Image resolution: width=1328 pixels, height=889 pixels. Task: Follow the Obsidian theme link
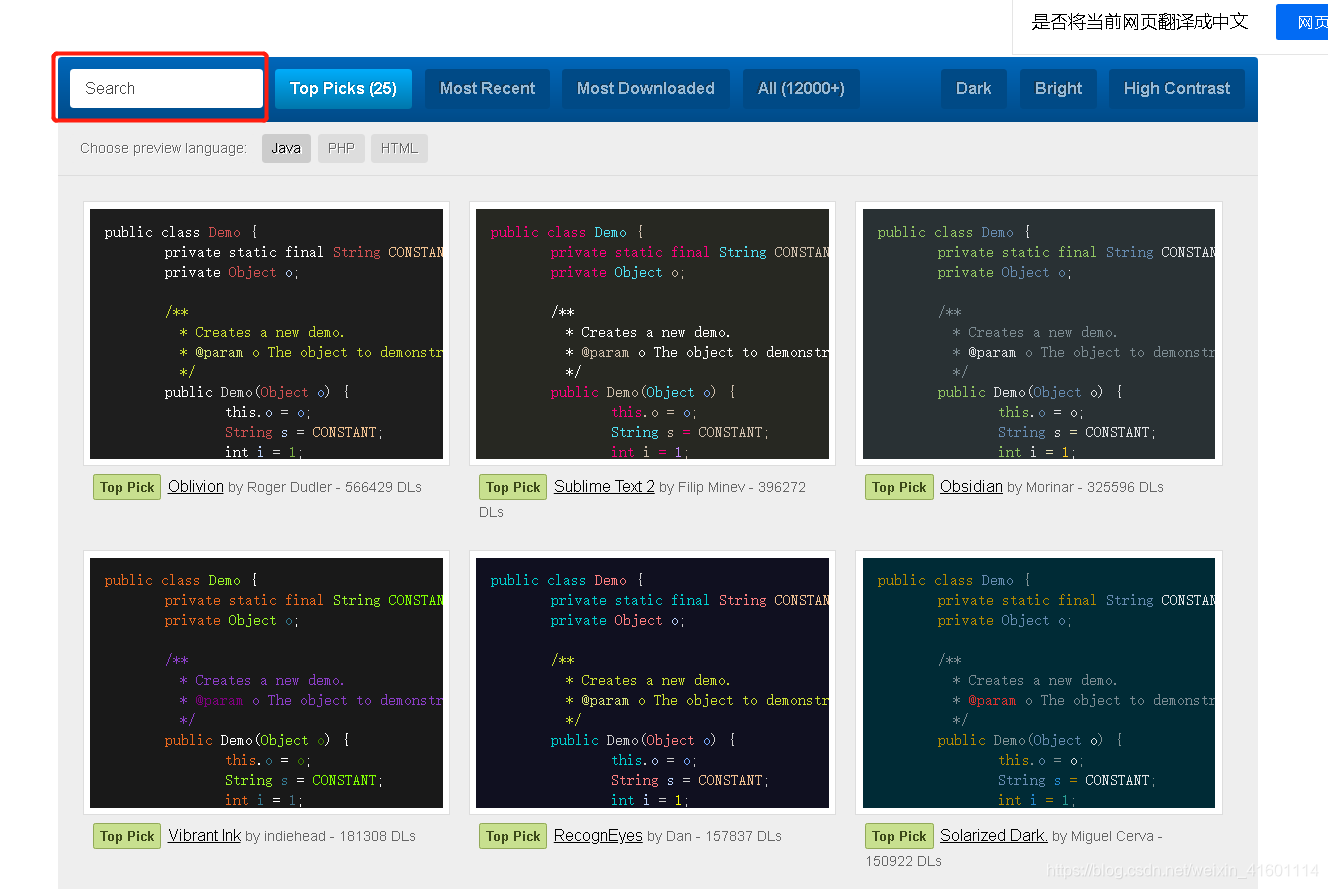point(971,486)
